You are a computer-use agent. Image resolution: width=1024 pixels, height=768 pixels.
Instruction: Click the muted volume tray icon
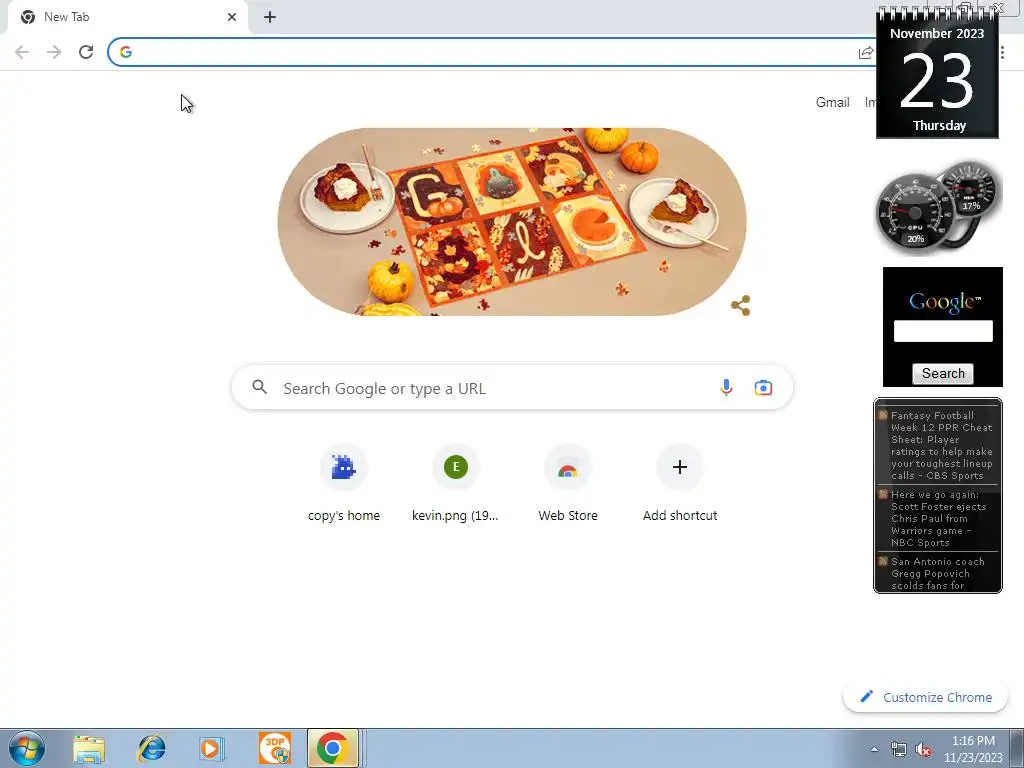click(923, 750)
